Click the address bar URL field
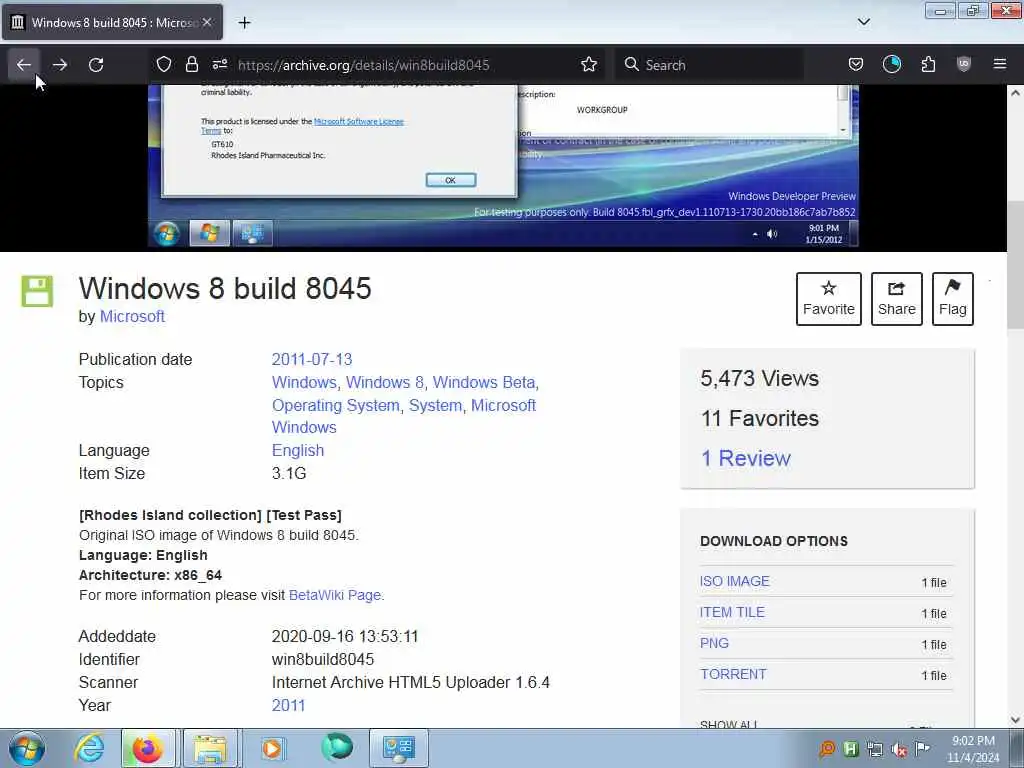The width and height of the screenshot is (1024, 768). [x=364, y=65]
